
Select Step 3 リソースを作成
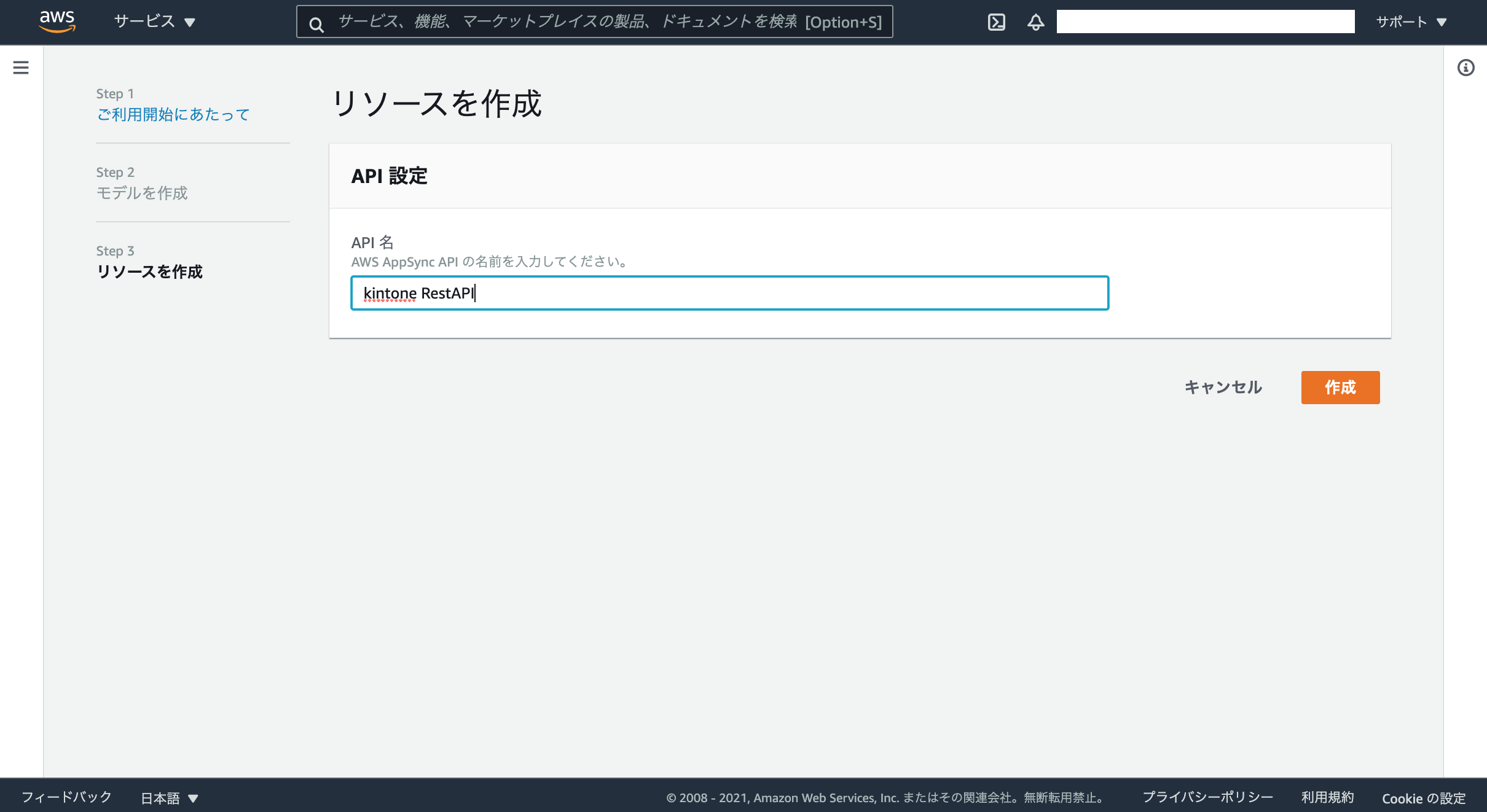click(151, 271)
